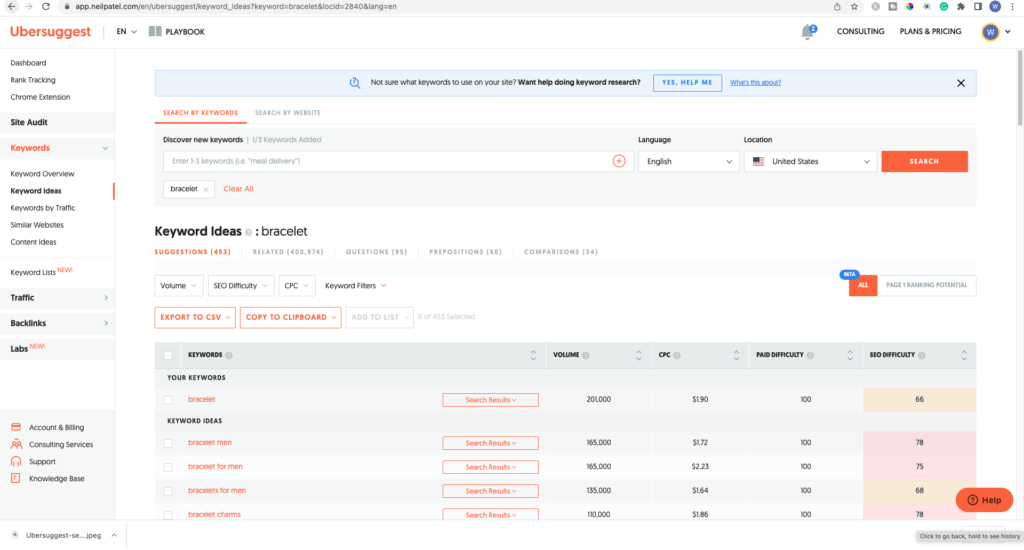The image size is (1024, 550).
Task: Open Search Results dropdown for bracelet men
Action: point(490,443)
